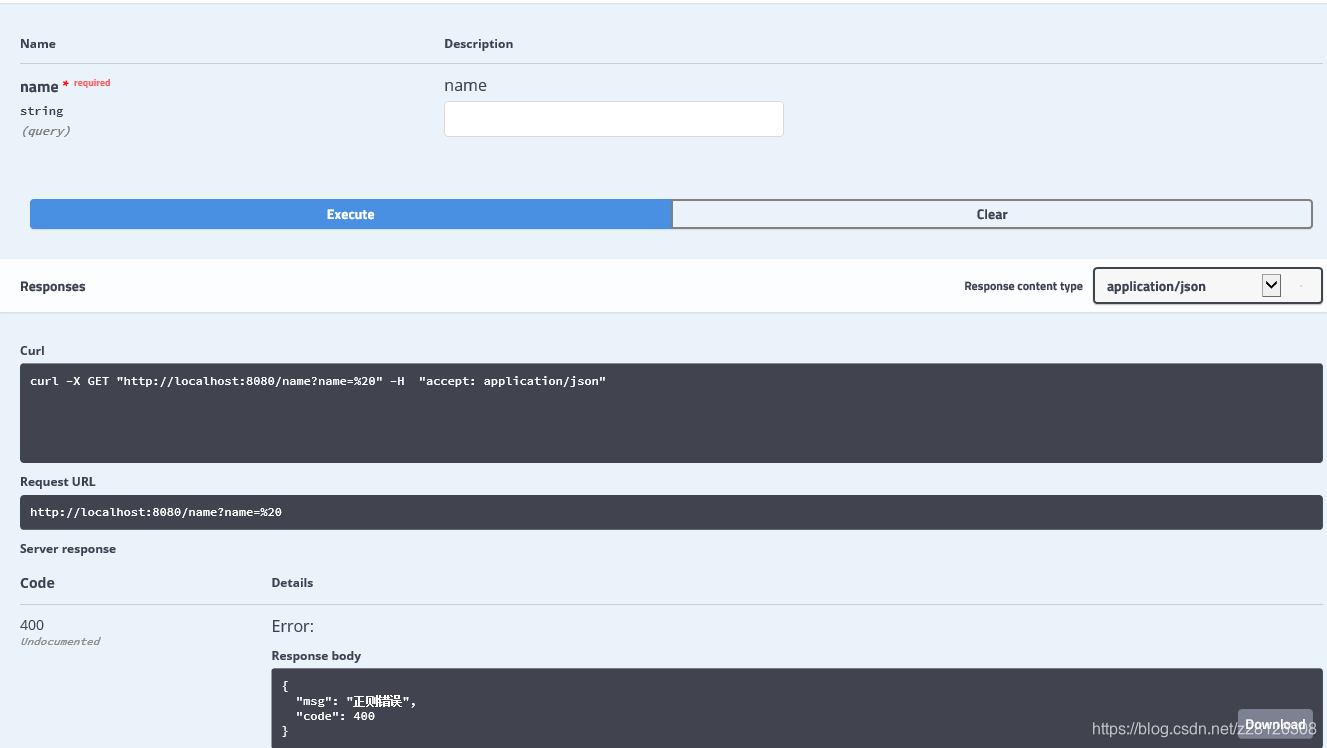
Task: Click the dropdown arrow beside application/json
Action: [1271, 285]
